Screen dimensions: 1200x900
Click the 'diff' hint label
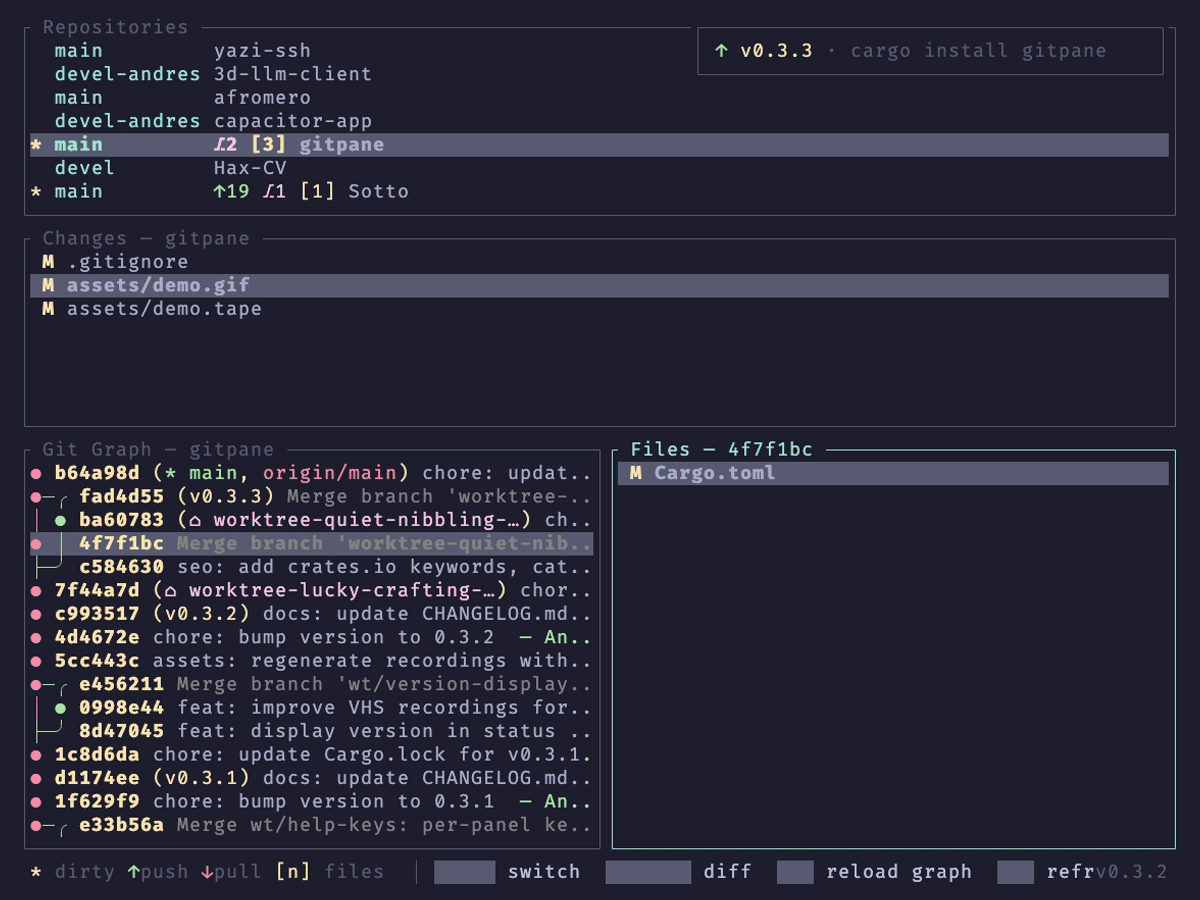[727, 872]
